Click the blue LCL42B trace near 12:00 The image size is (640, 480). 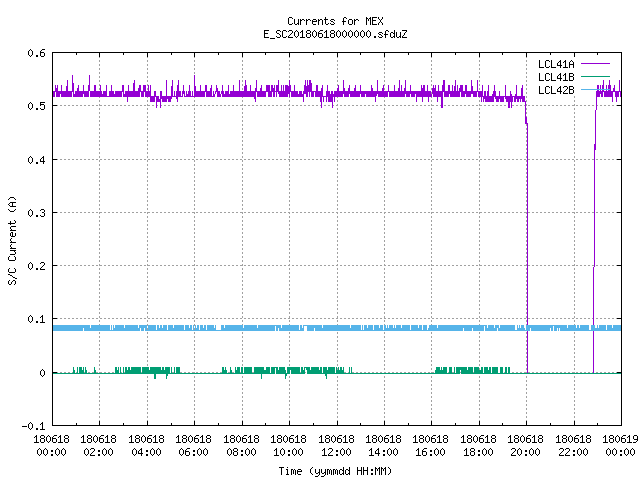coord(337,328)
